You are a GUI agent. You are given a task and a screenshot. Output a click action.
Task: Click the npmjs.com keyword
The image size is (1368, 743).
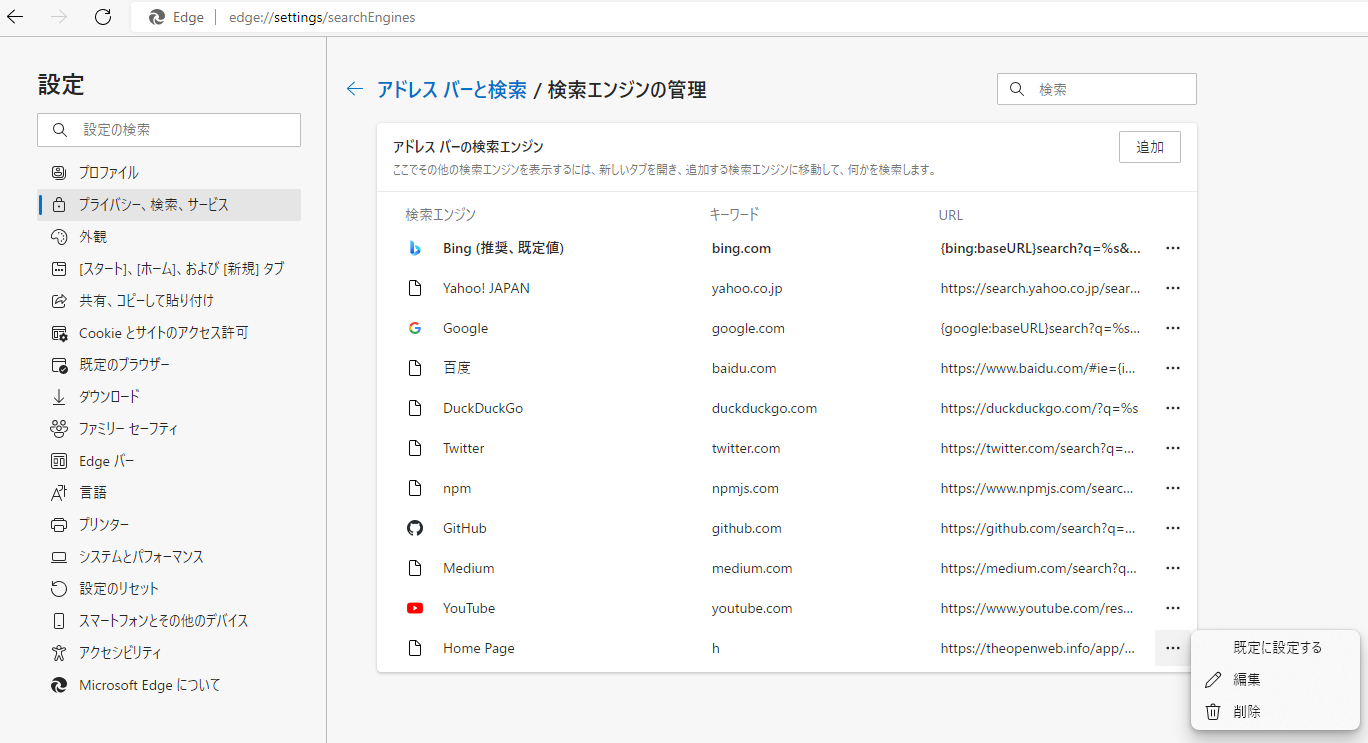coord(745,488)
